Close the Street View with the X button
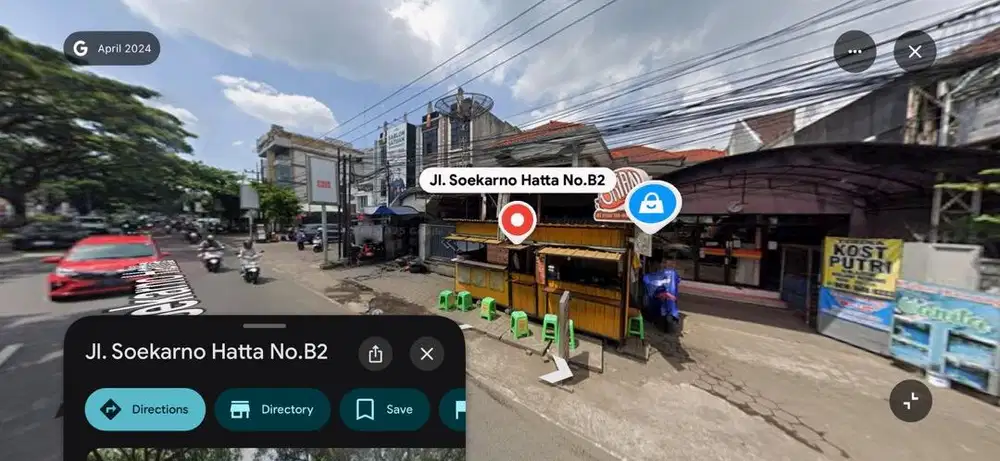Viewport: 1000px width, 461px height. [915, 51]
